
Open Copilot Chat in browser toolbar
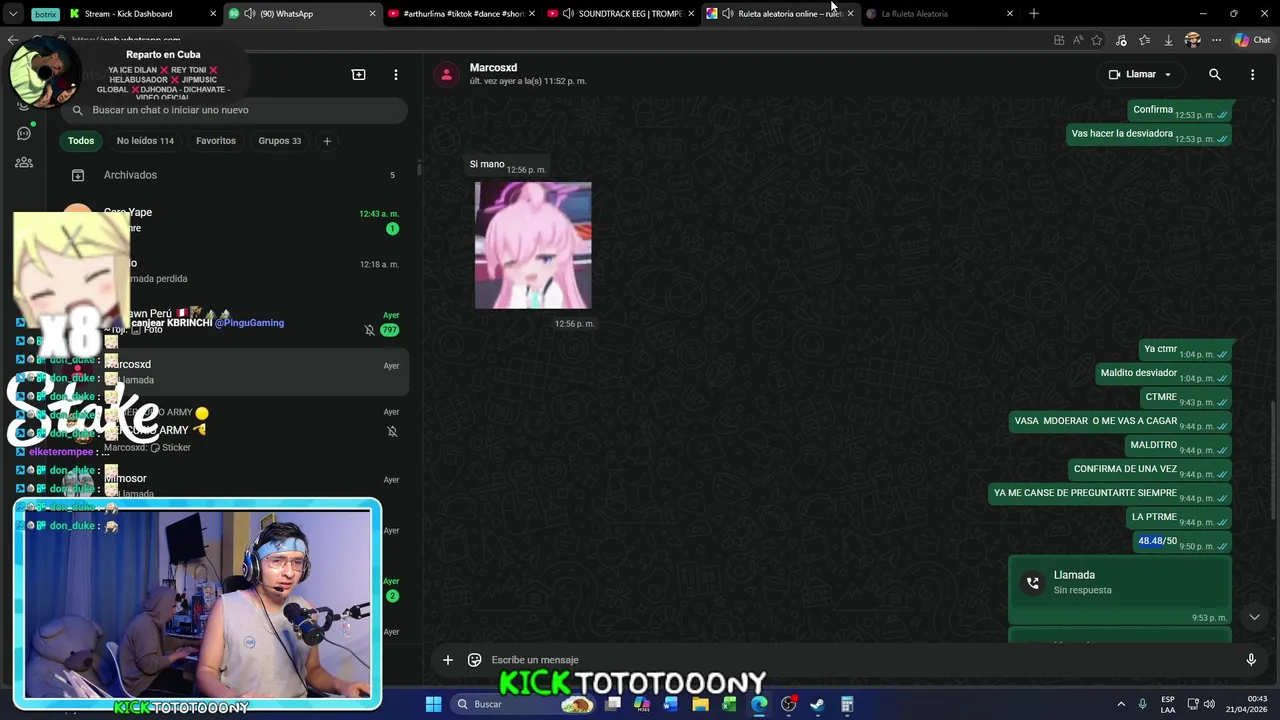1252,40
